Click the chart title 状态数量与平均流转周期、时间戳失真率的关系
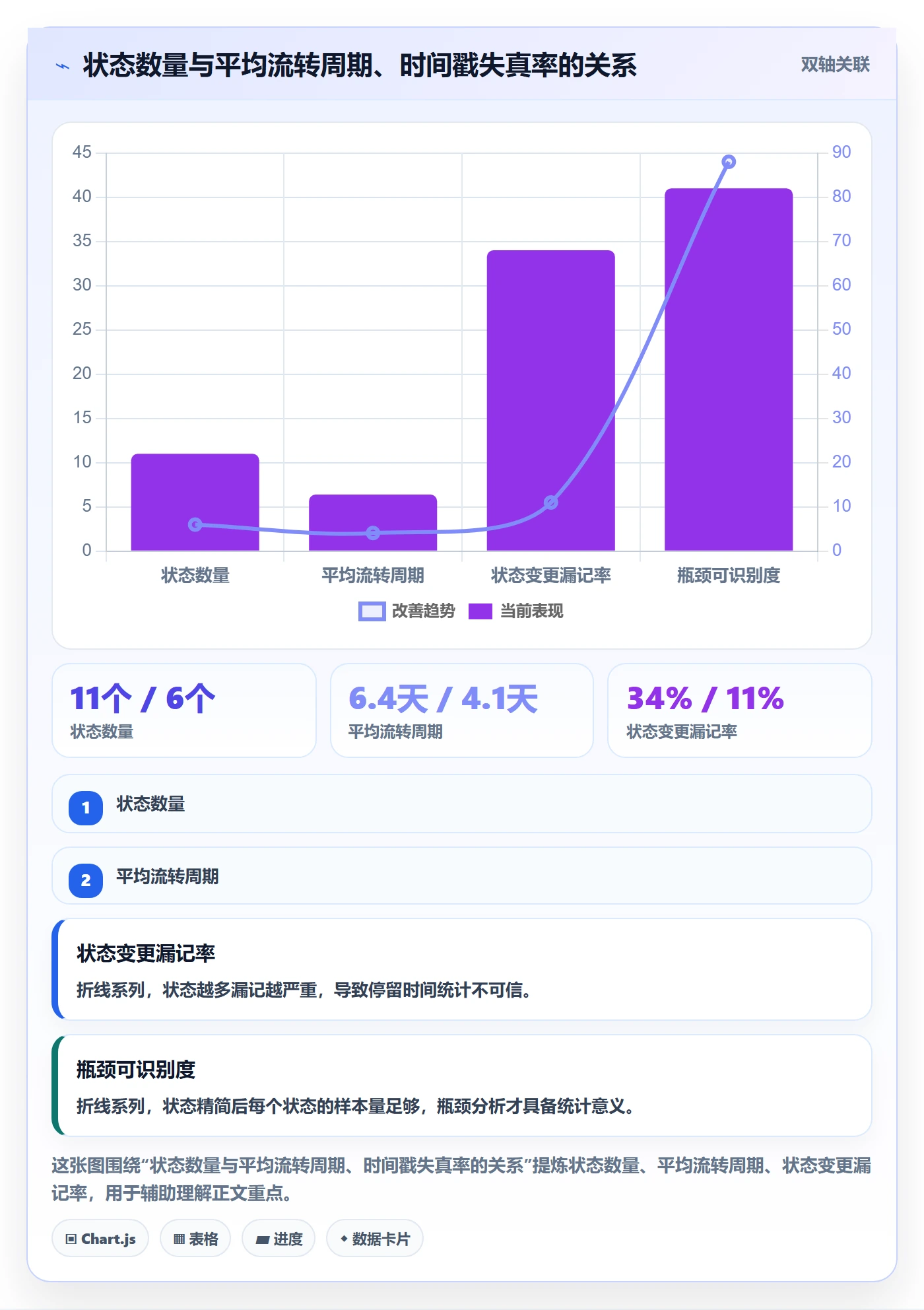 pyautogui.click(x=360, y=65)
